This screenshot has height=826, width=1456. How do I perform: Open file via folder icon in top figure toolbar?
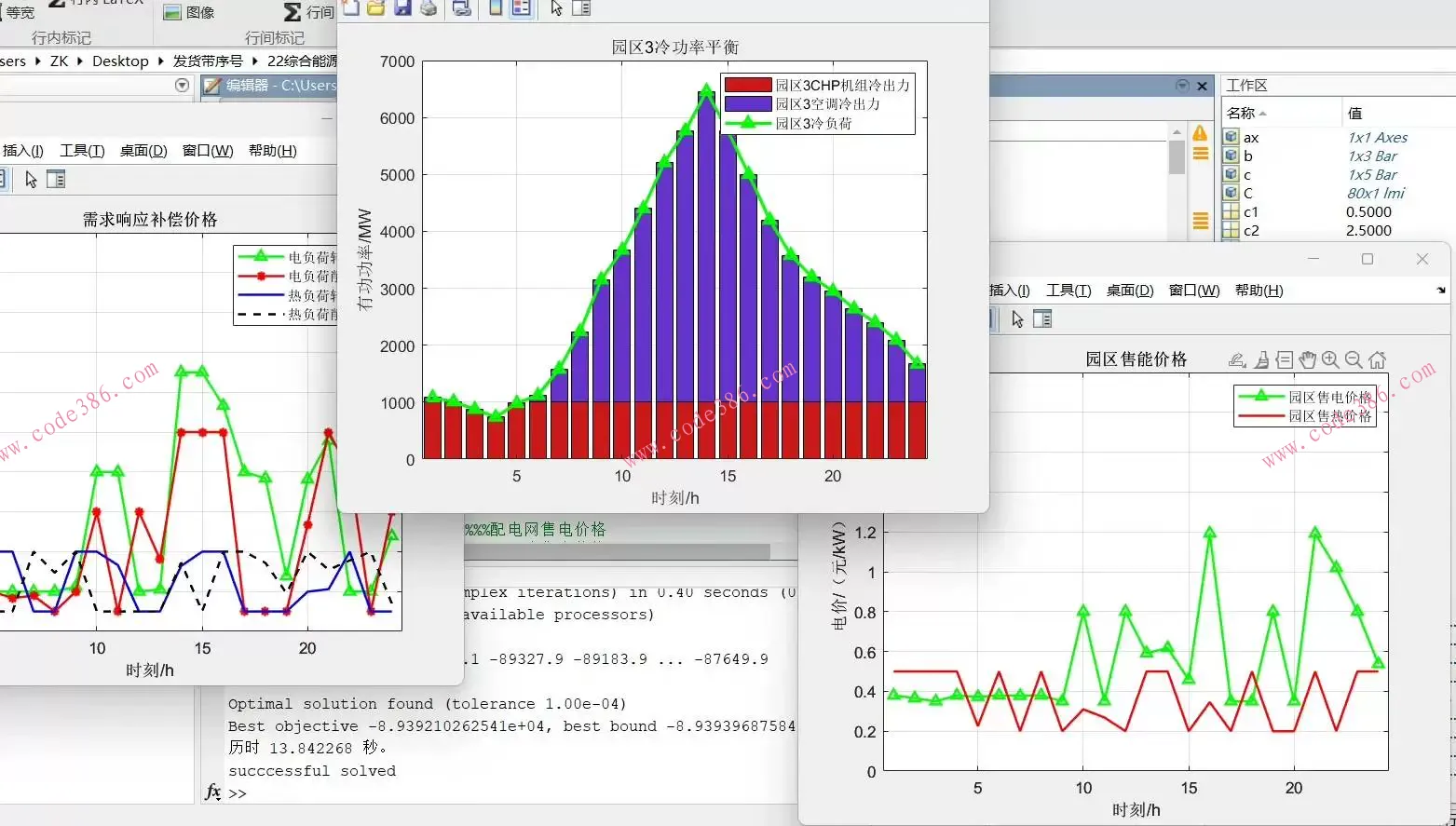(375, 8)
